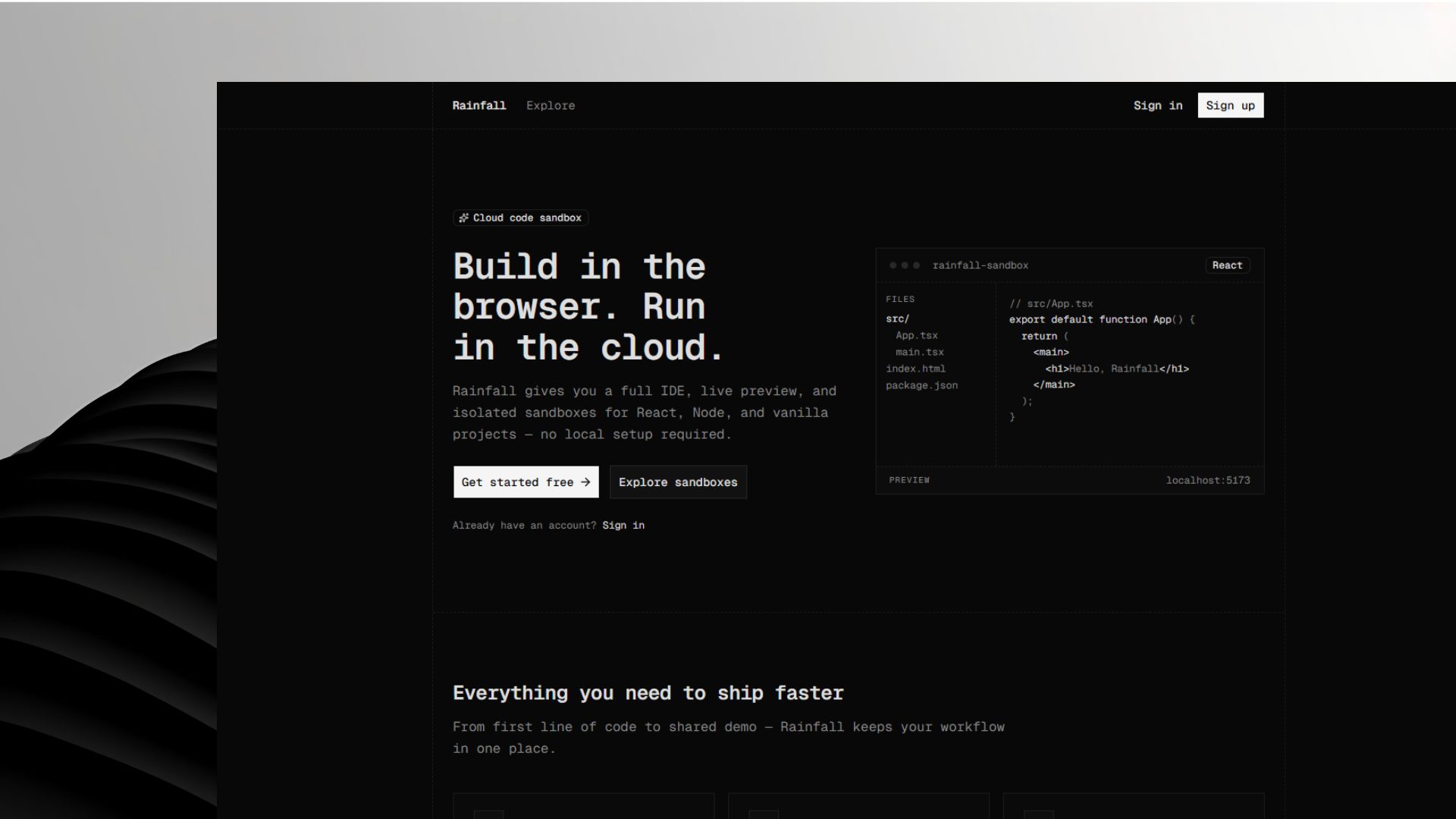Screen dimensions: 1456x819
Task: Click export default function App() line
Action: point(1102,319)
